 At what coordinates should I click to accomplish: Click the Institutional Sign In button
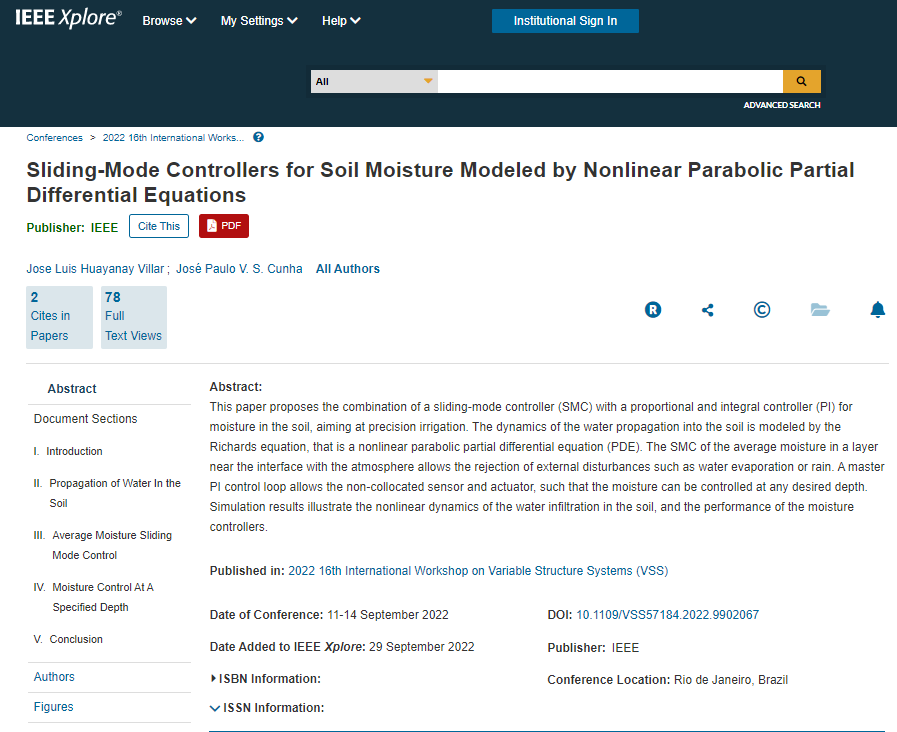click(x=565, y=21)
